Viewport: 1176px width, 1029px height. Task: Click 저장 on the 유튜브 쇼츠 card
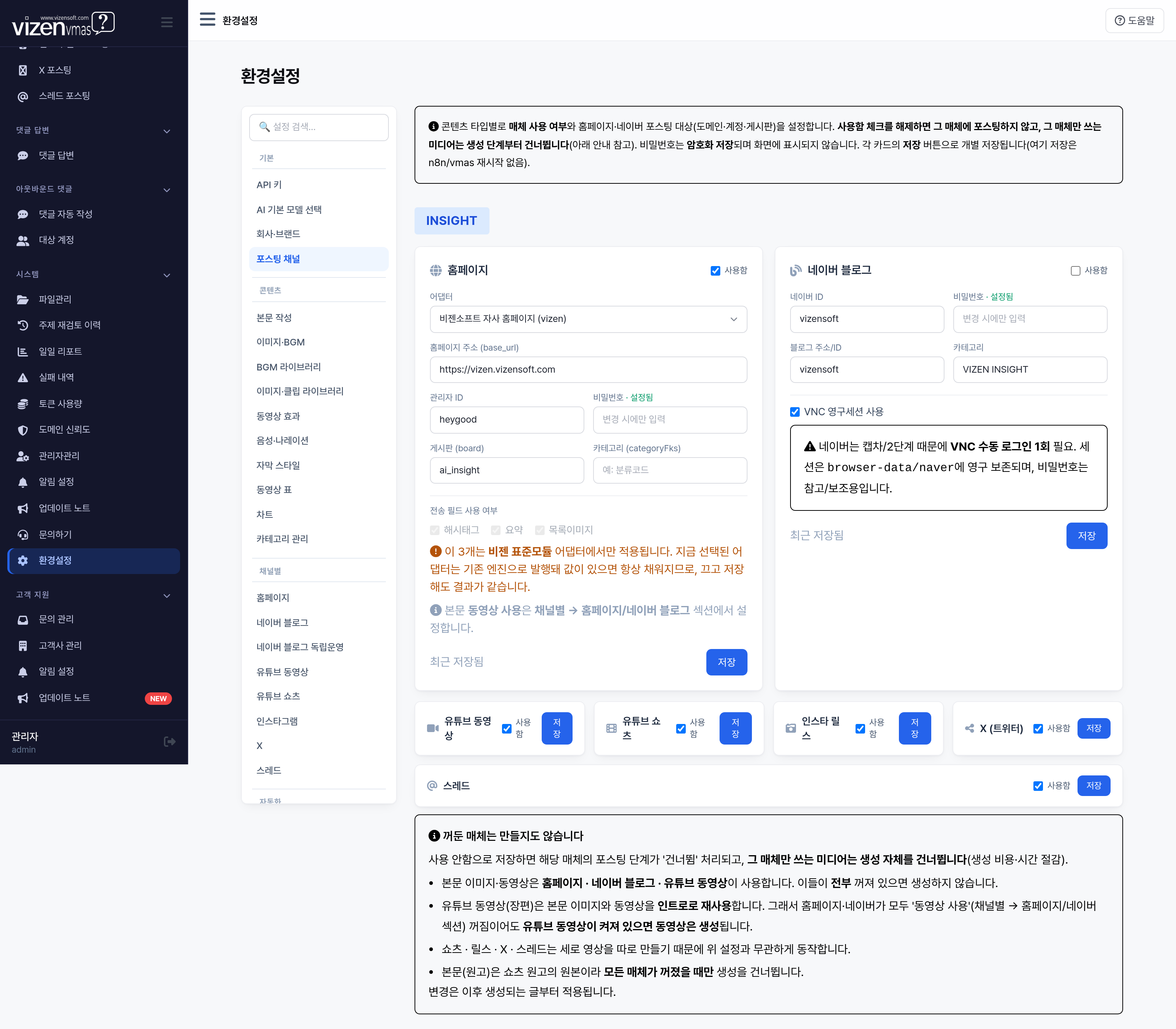click(x=735, y=728)
